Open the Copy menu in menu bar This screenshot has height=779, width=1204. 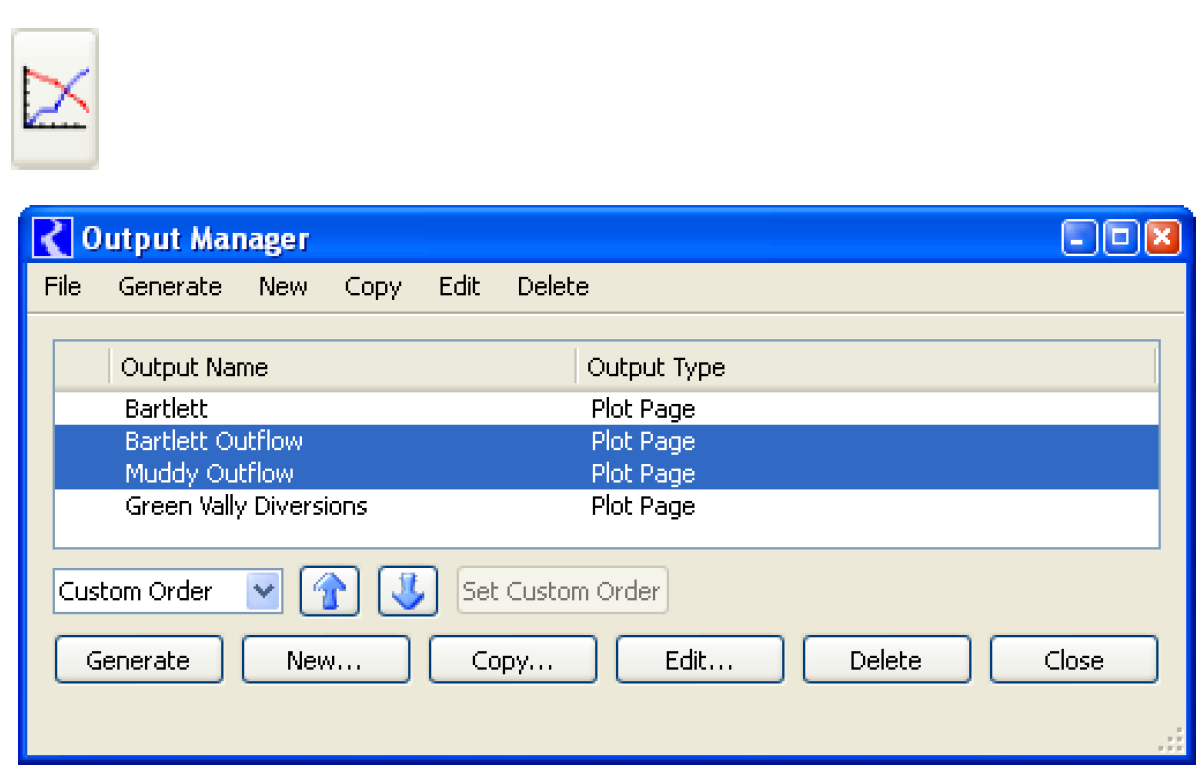point(373,287)
